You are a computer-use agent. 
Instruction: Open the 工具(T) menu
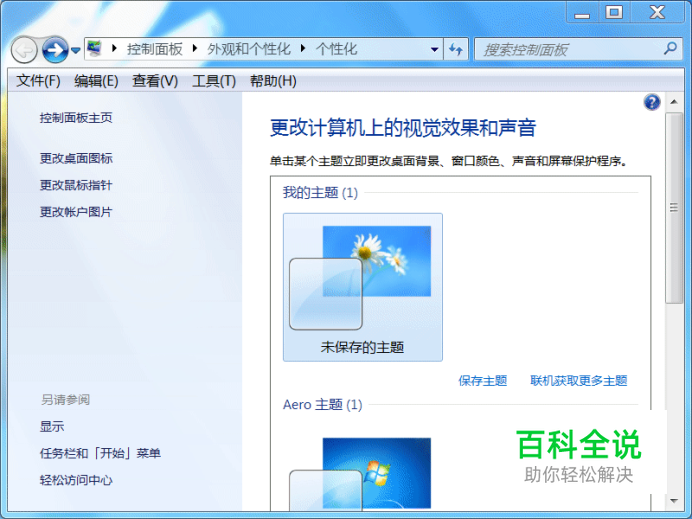pyautogui.click(x=214, y=81)
